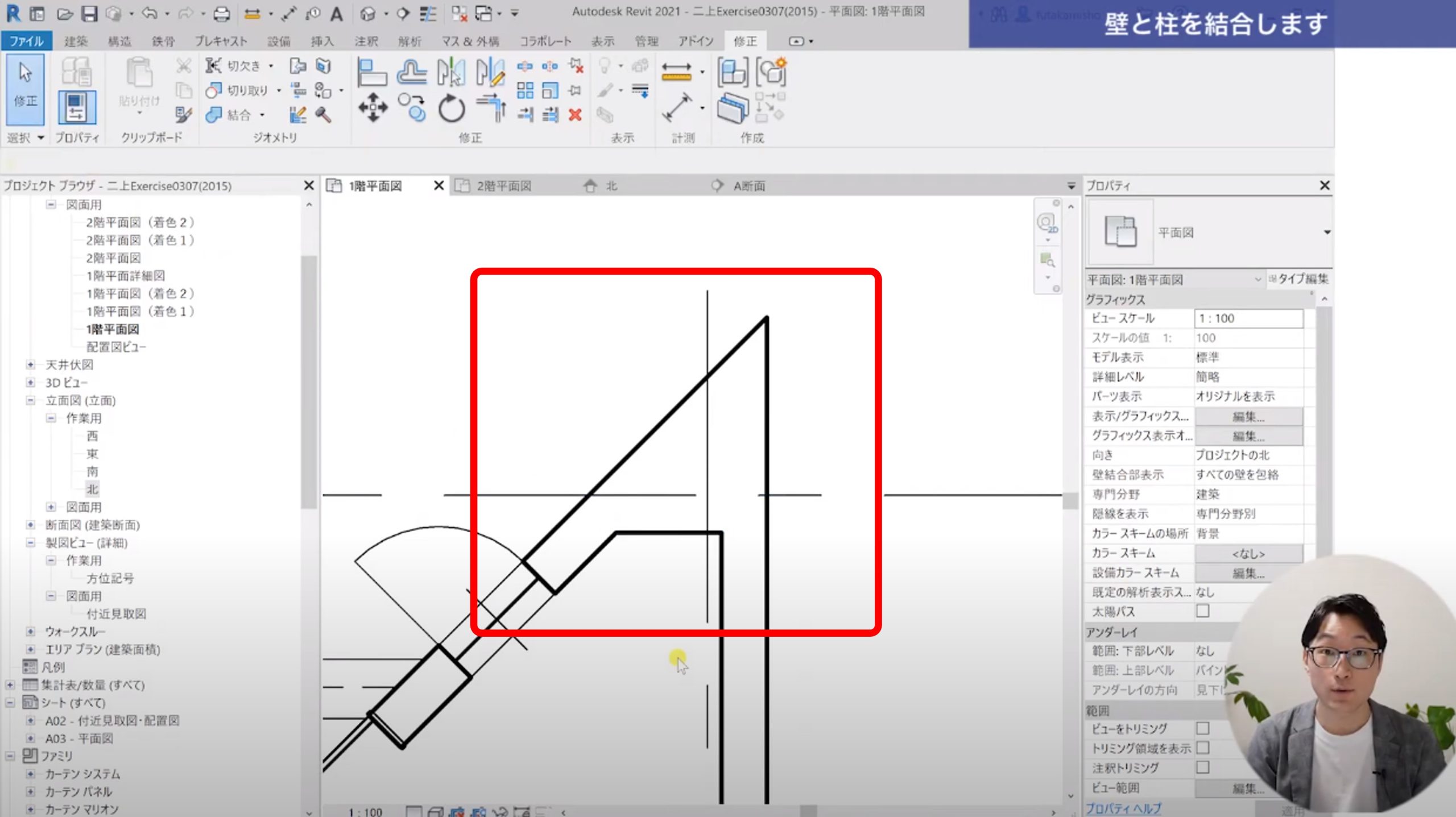Viewport: 1456px width, 817px height.
Task: Select the Move tool icon
Action: pyautogui.click(x=373, y=107)
